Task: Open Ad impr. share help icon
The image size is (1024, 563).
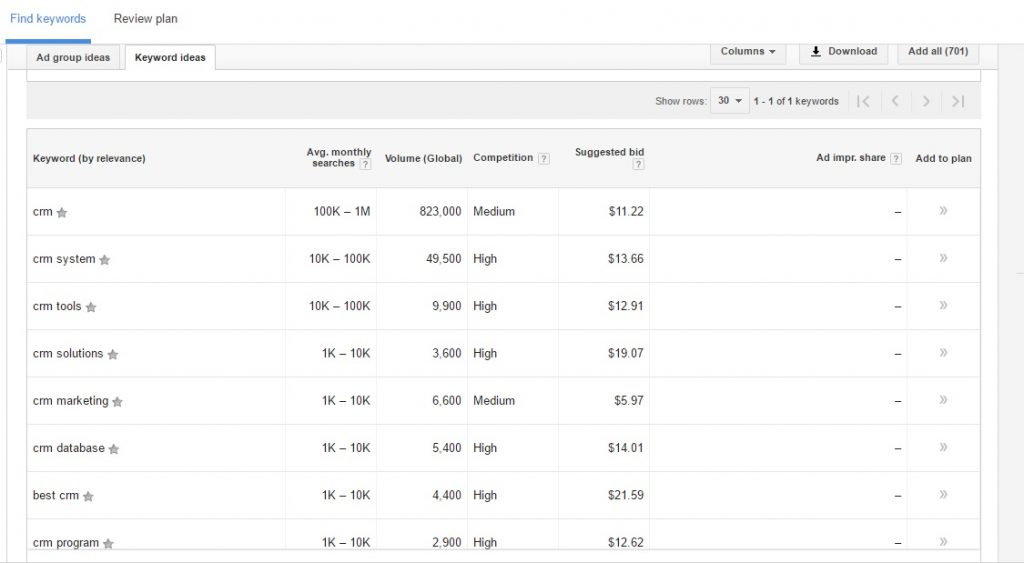Action: 896,159
